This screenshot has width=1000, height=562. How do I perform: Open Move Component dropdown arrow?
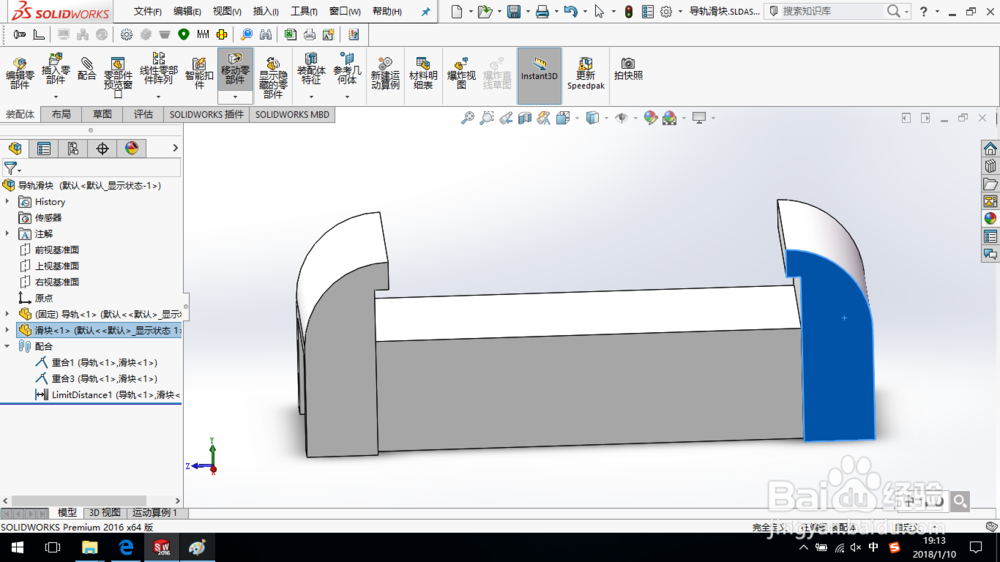[235, 97]
